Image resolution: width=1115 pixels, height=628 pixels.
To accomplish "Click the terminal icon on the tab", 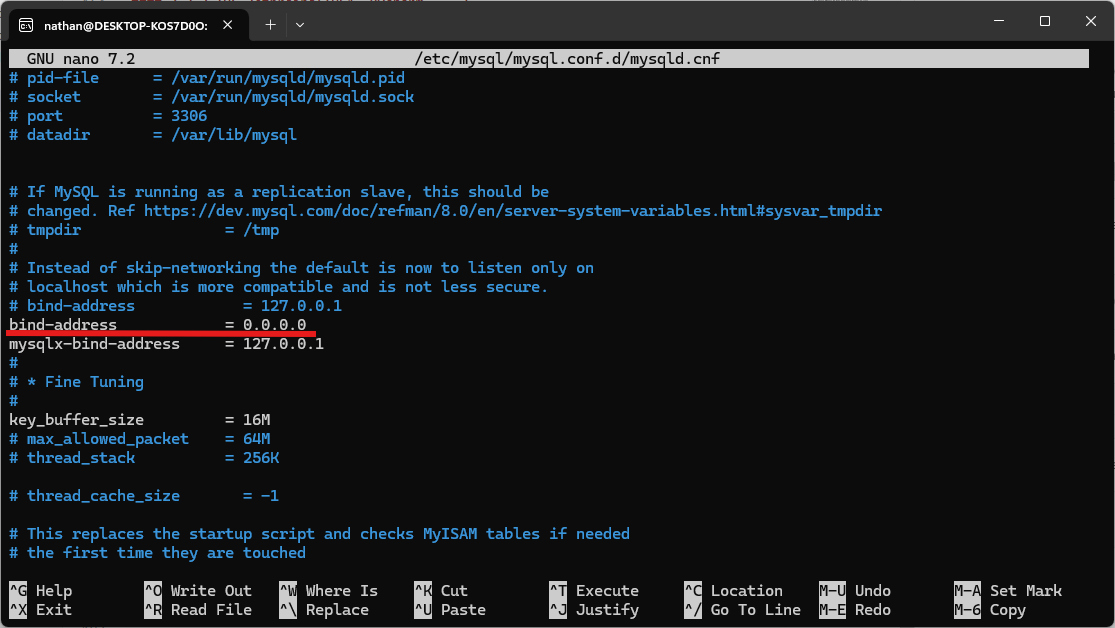I will [27, 24].
